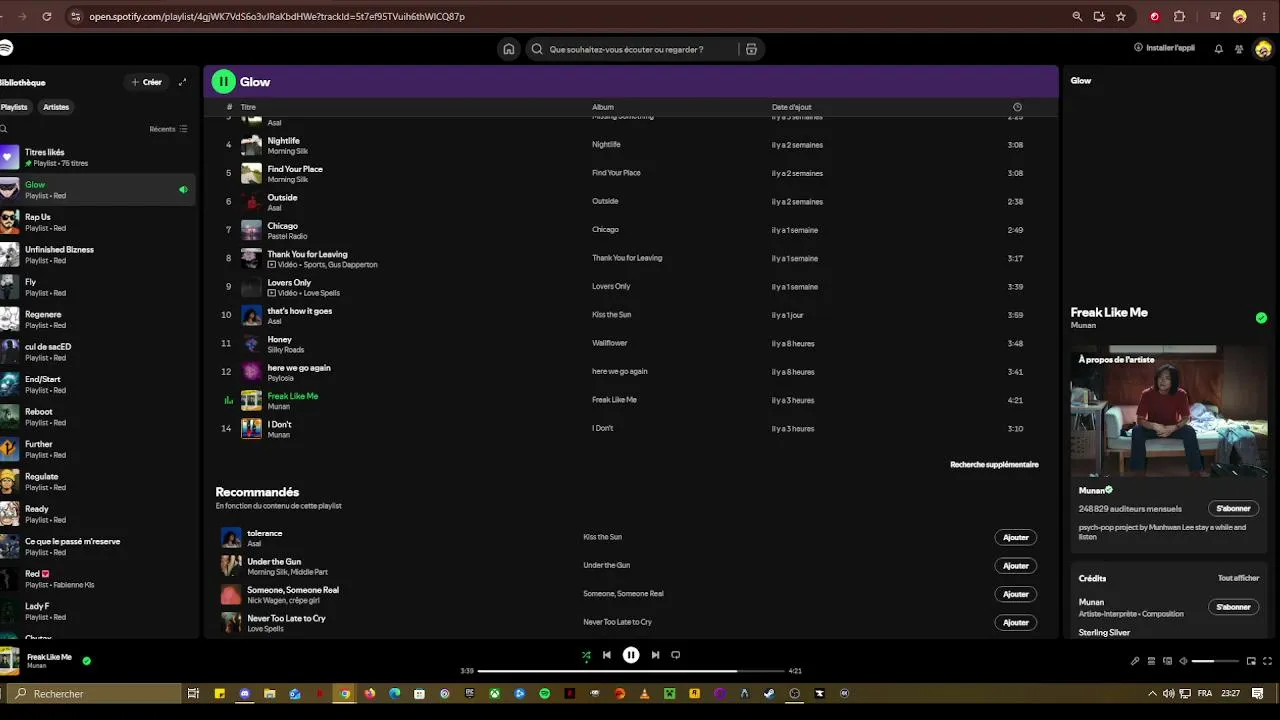1280x720 pixels.
Task: Follow Munan from the Crédits section
Action: (1234, 607)
